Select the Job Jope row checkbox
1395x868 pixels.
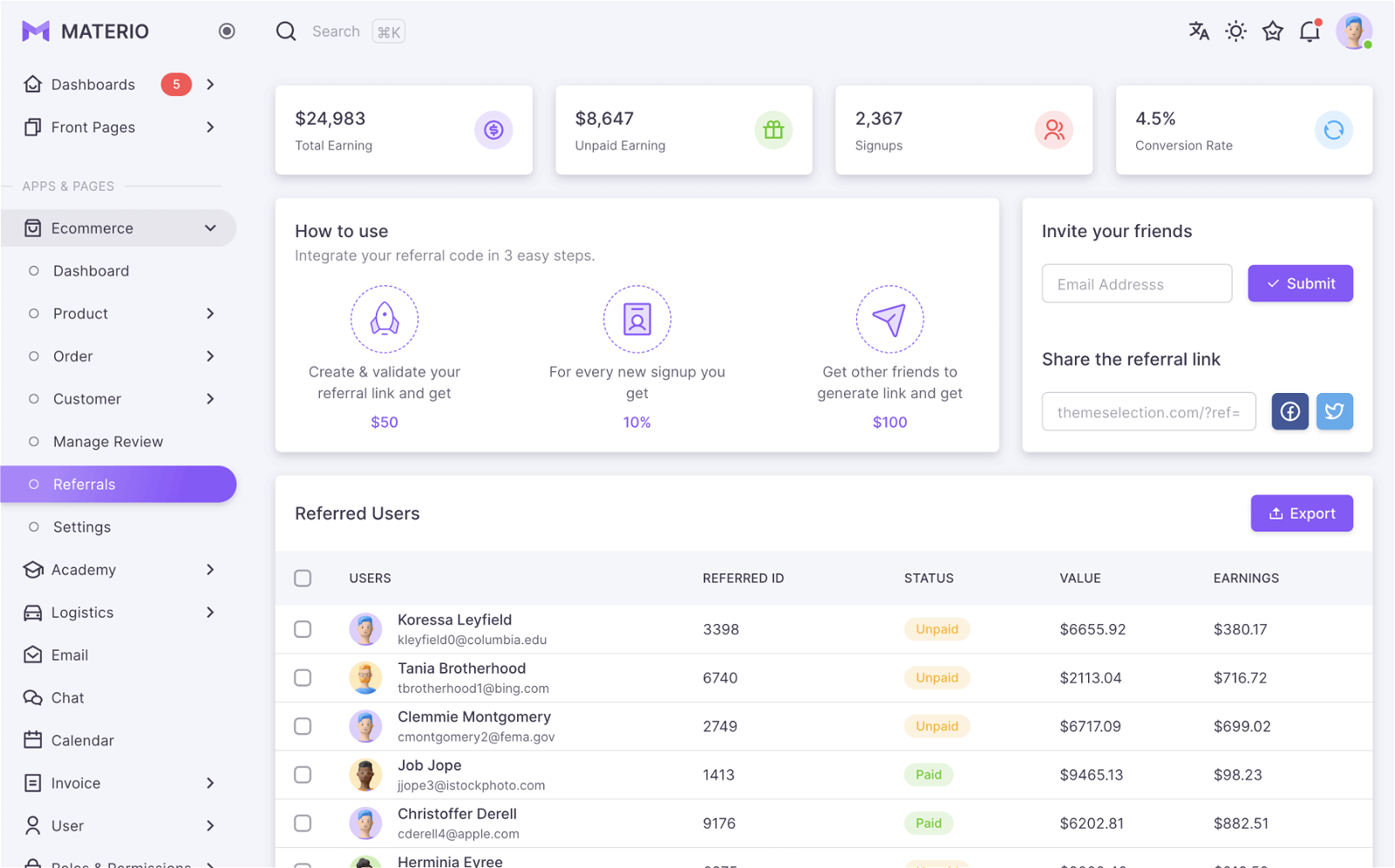(x=303, y=775)
